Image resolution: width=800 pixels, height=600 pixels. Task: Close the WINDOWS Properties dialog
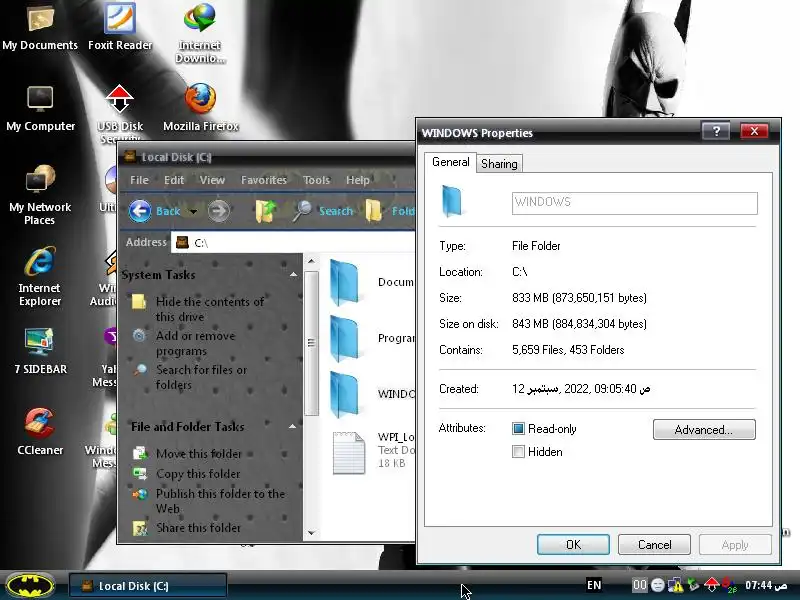754,131
